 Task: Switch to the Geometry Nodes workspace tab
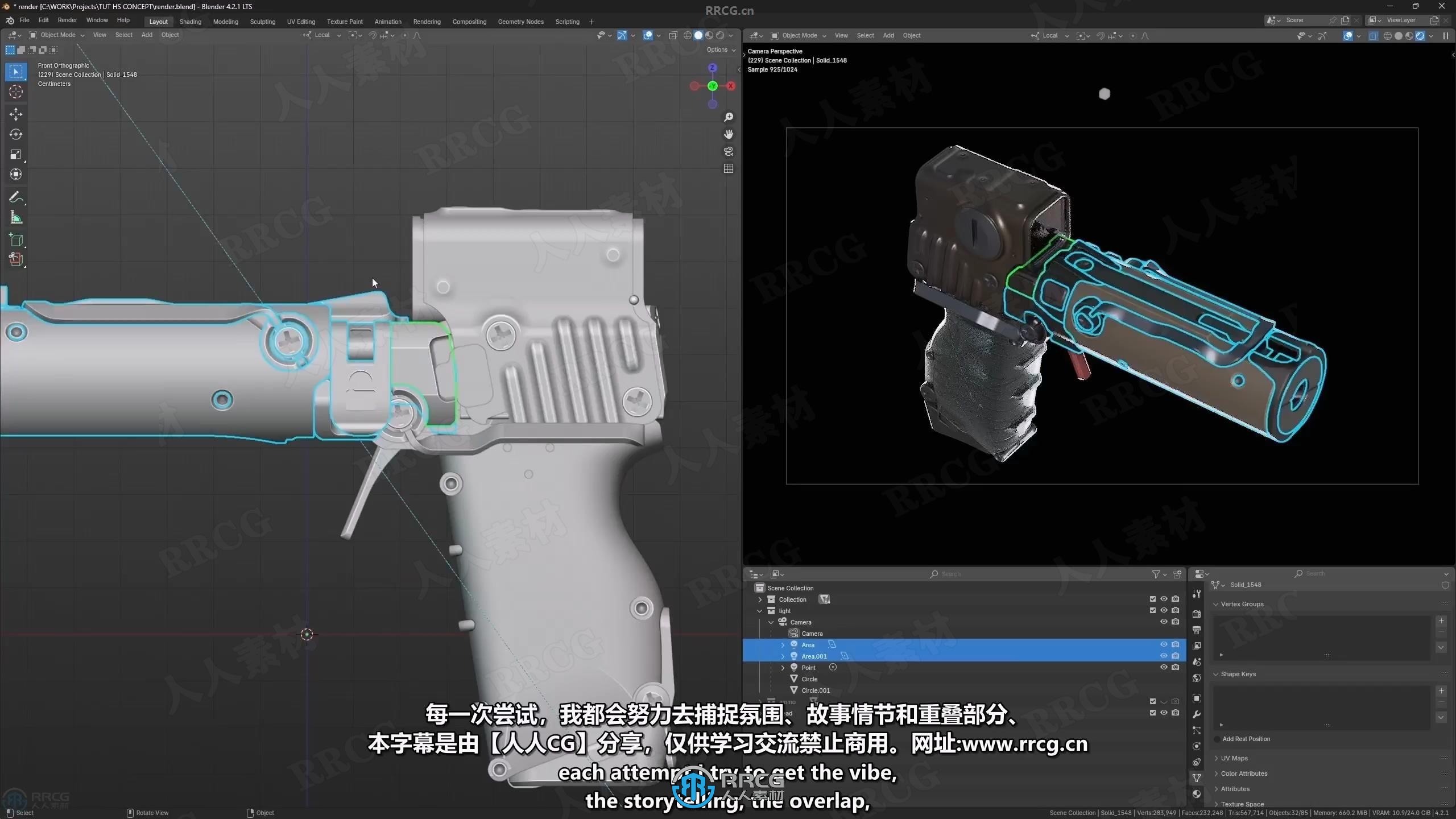click(x=520, y=22)
